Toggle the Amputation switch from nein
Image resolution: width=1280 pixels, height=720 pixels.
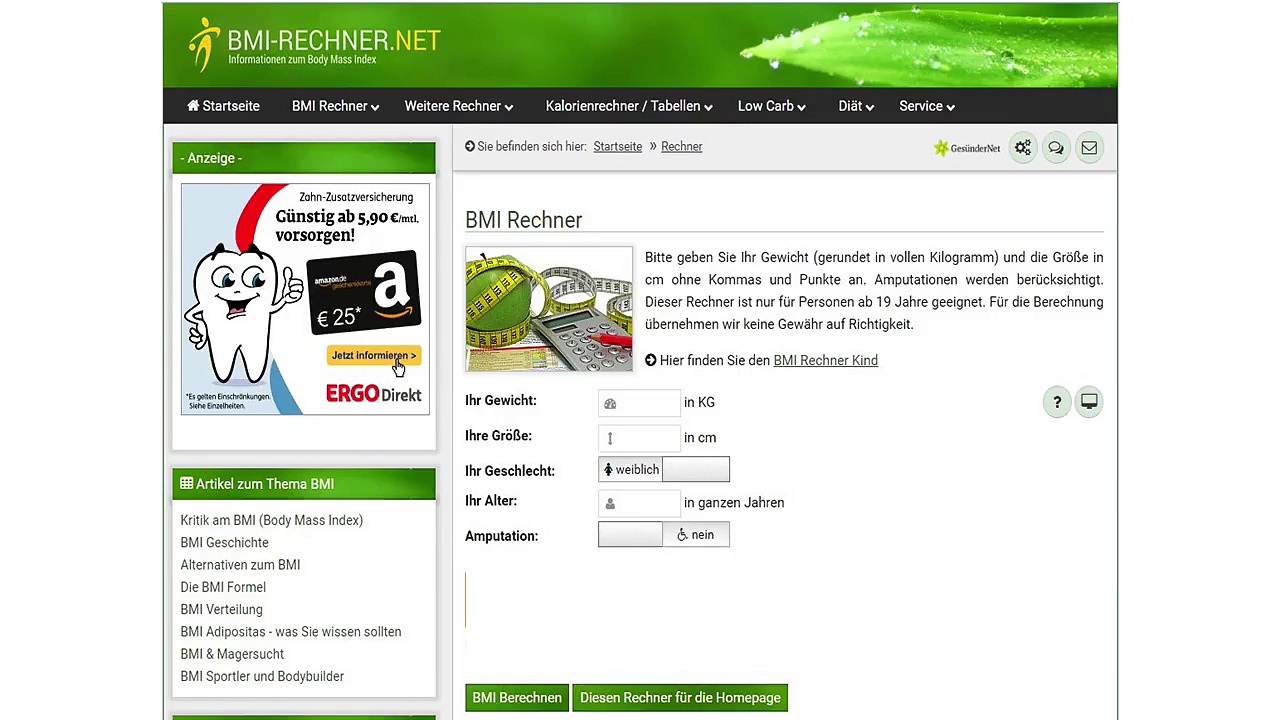[664, 535]
